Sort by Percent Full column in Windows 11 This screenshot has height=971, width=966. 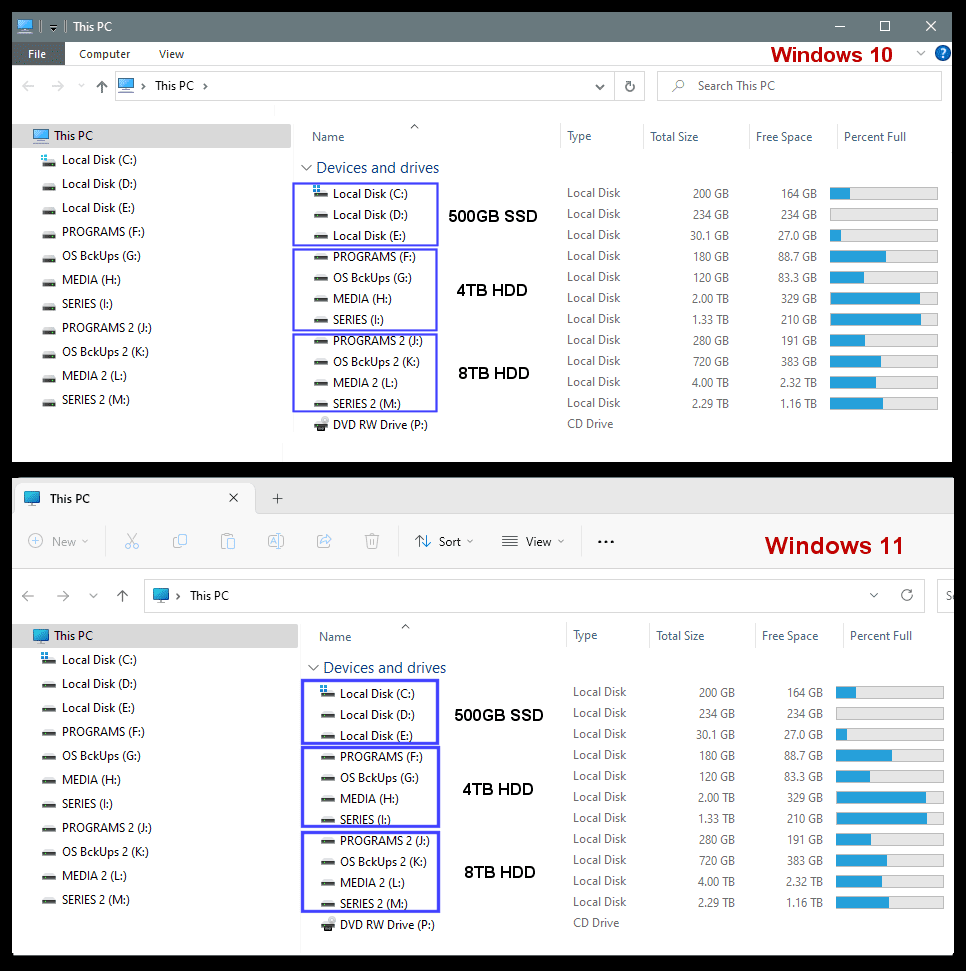click(x=881, y=636)
